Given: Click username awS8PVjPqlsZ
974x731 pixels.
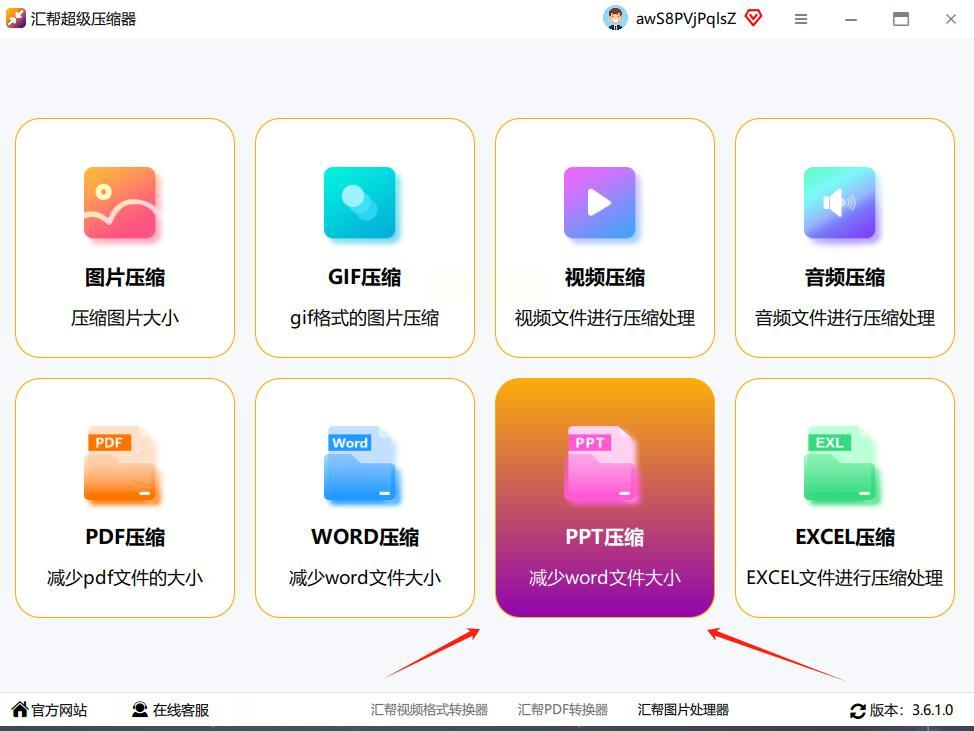Looking at the screenshot, I should click(x=686, y=19).
